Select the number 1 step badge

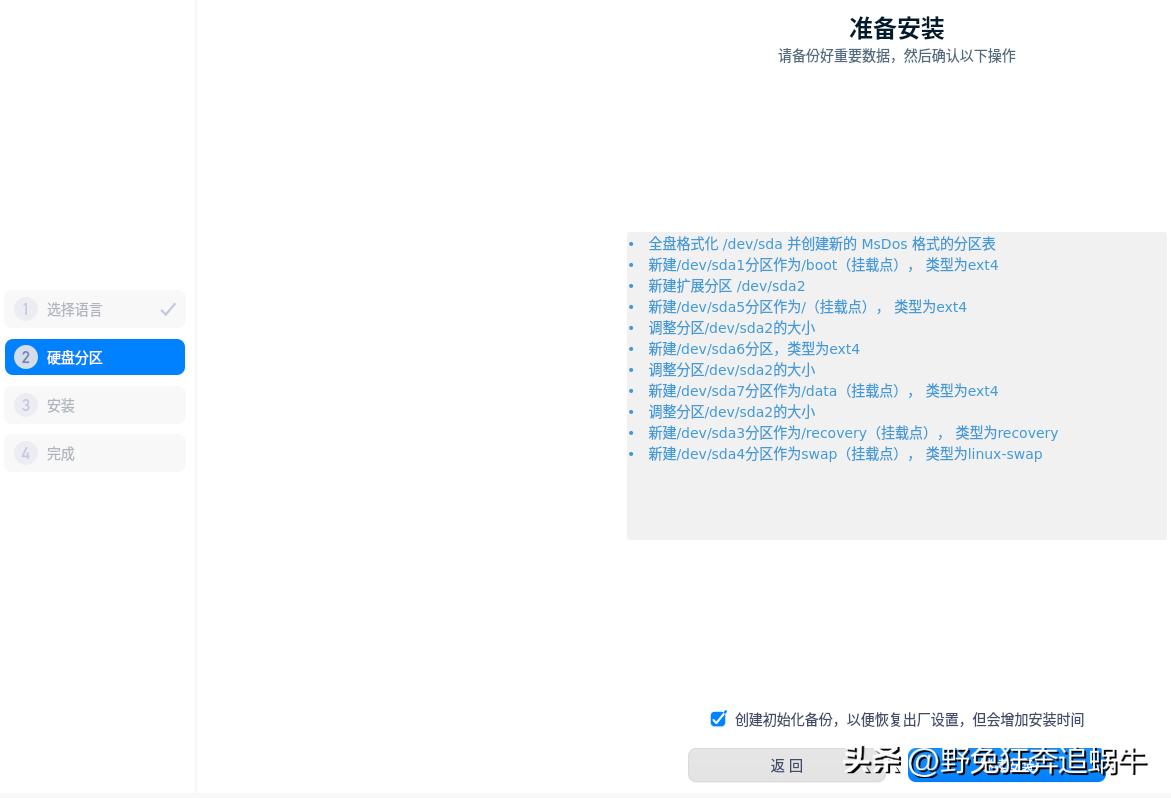tap(25, 309)
